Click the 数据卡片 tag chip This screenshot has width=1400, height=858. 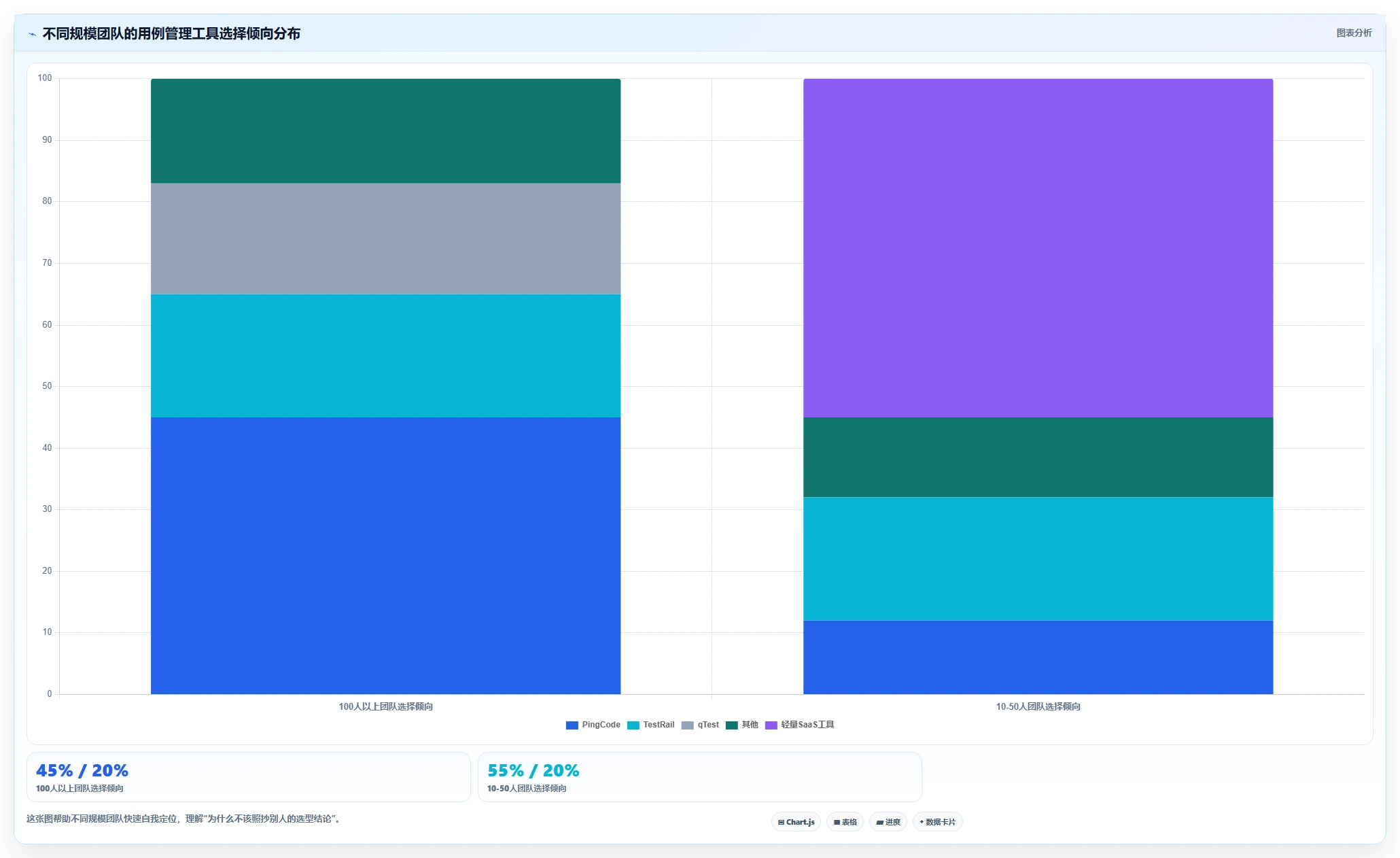click(937, 822)
